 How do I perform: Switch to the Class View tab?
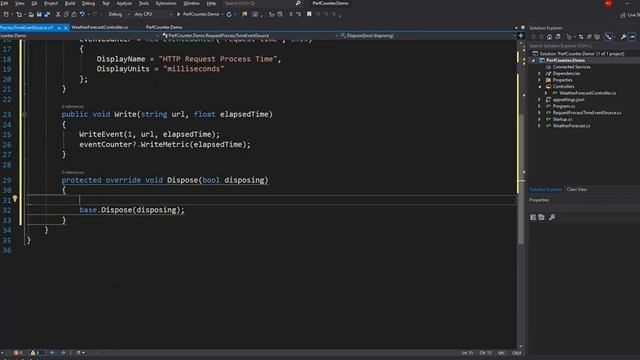coord(577,189)
